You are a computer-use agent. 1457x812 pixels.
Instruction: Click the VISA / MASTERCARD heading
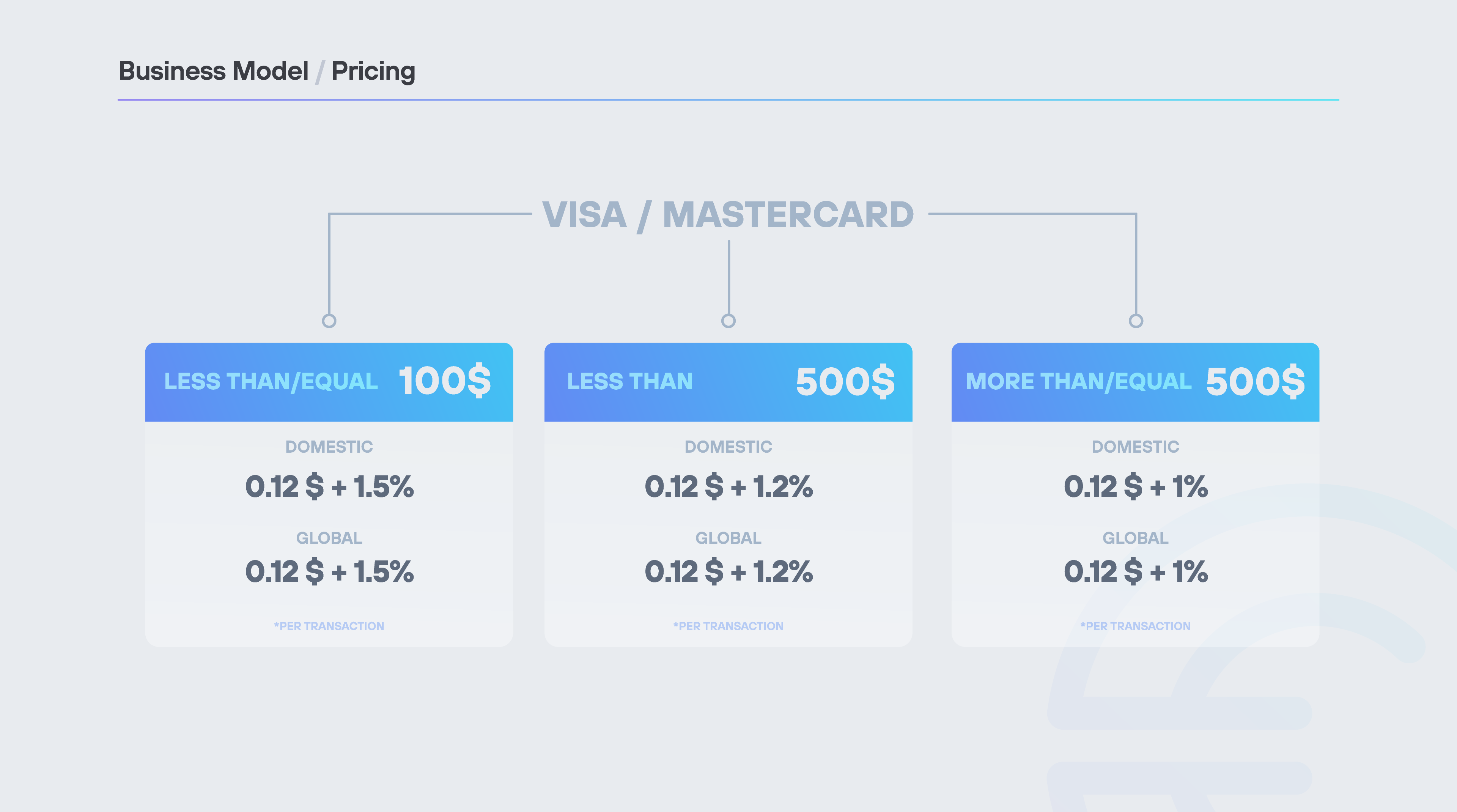coord(728,215)
